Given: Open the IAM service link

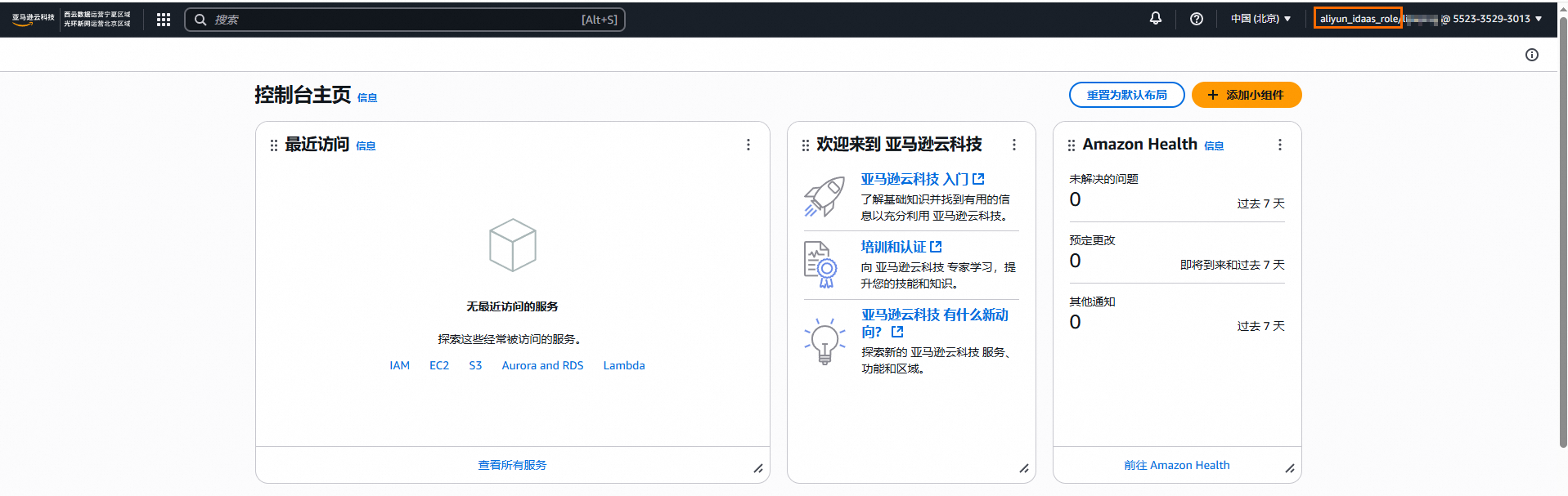Looking at the screenshot, I should pyautogui.click(x=400, y=365).
